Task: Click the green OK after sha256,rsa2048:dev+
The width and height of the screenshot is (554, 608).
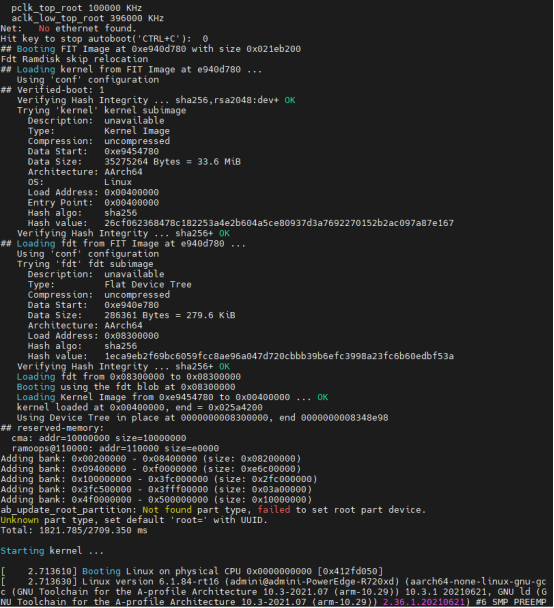Action: point(290,100)
